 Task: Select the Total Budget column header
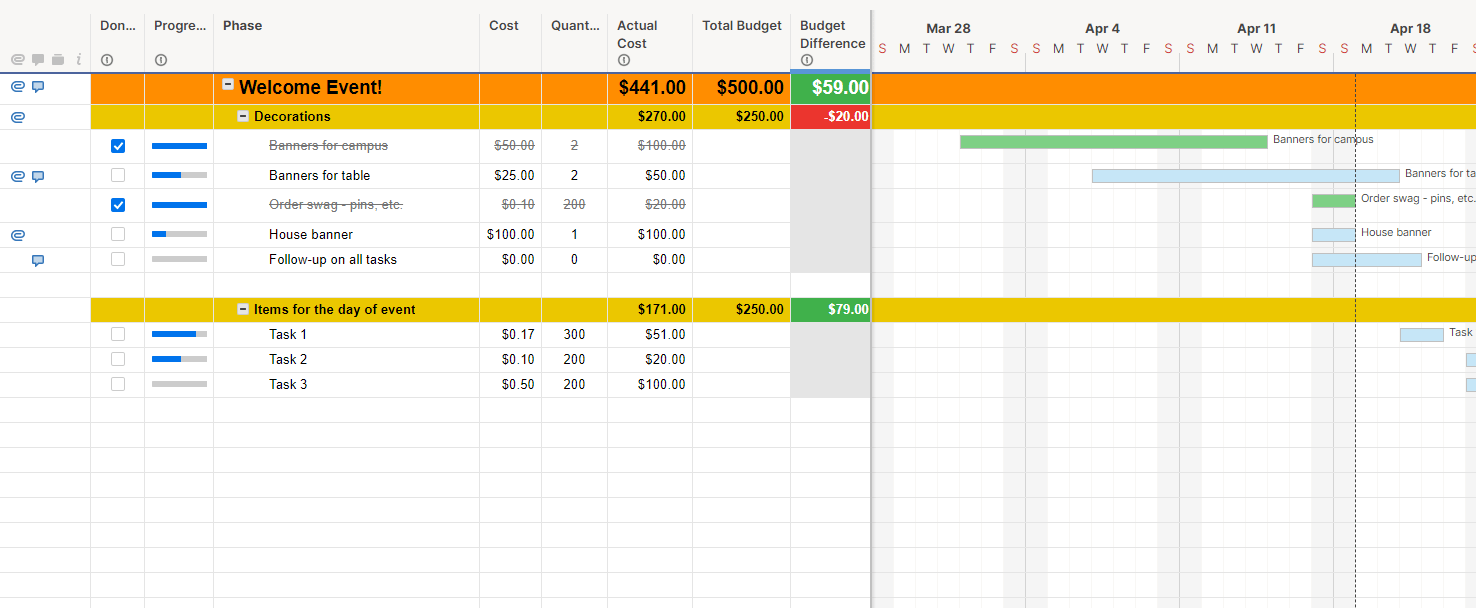point(741,26)
